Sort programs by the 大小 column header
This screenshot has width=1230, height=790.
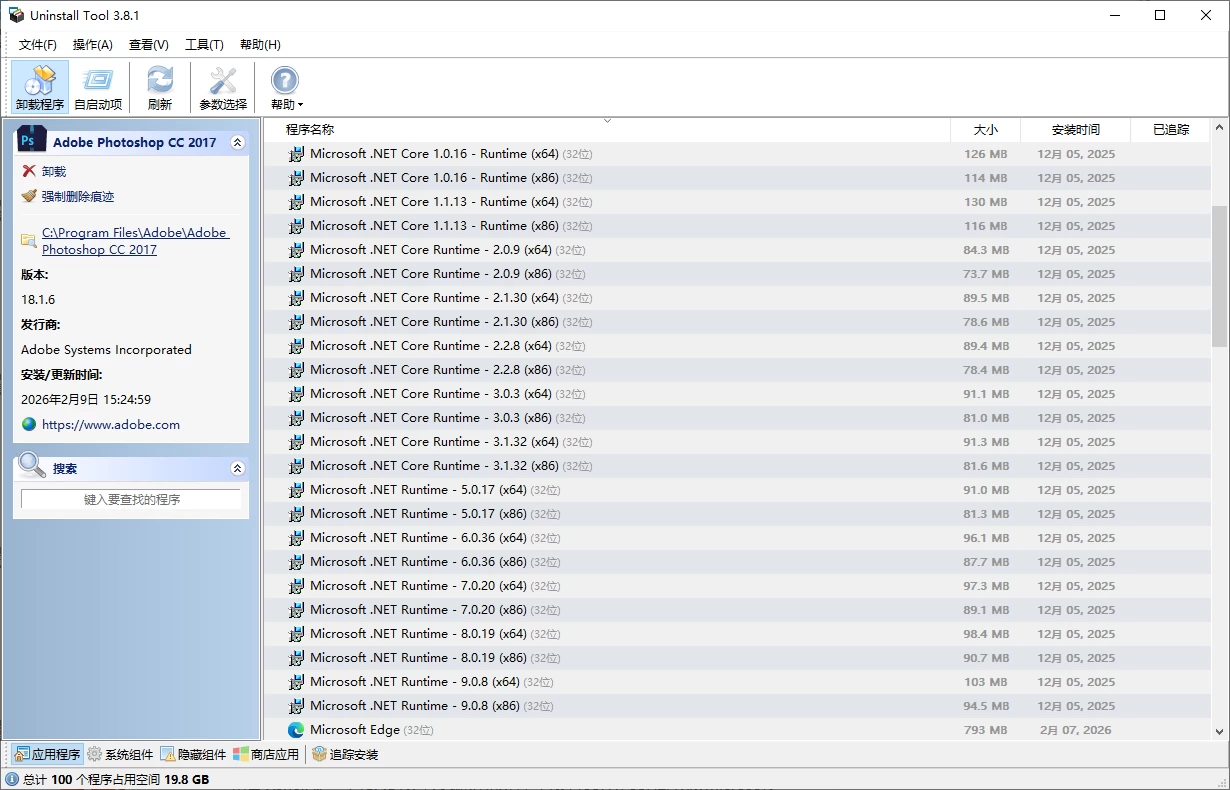[x=985, y=130]
